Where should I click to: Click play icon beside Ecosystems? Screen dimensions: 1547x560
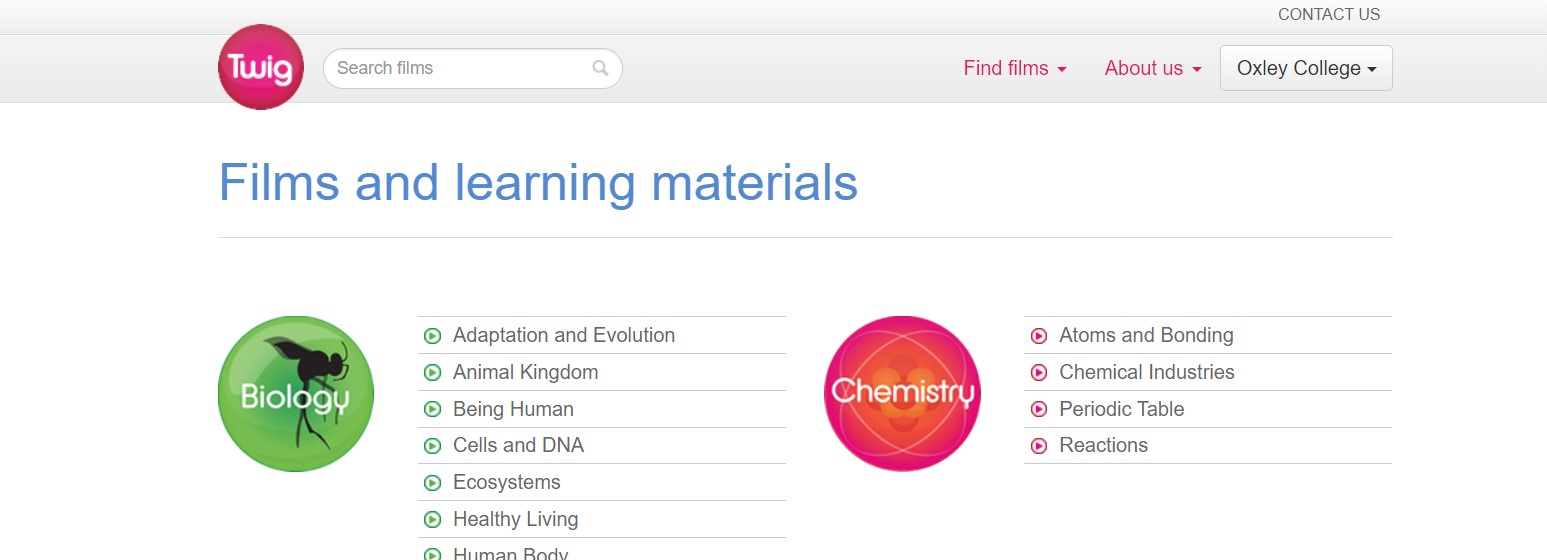(x=433, y=483)
